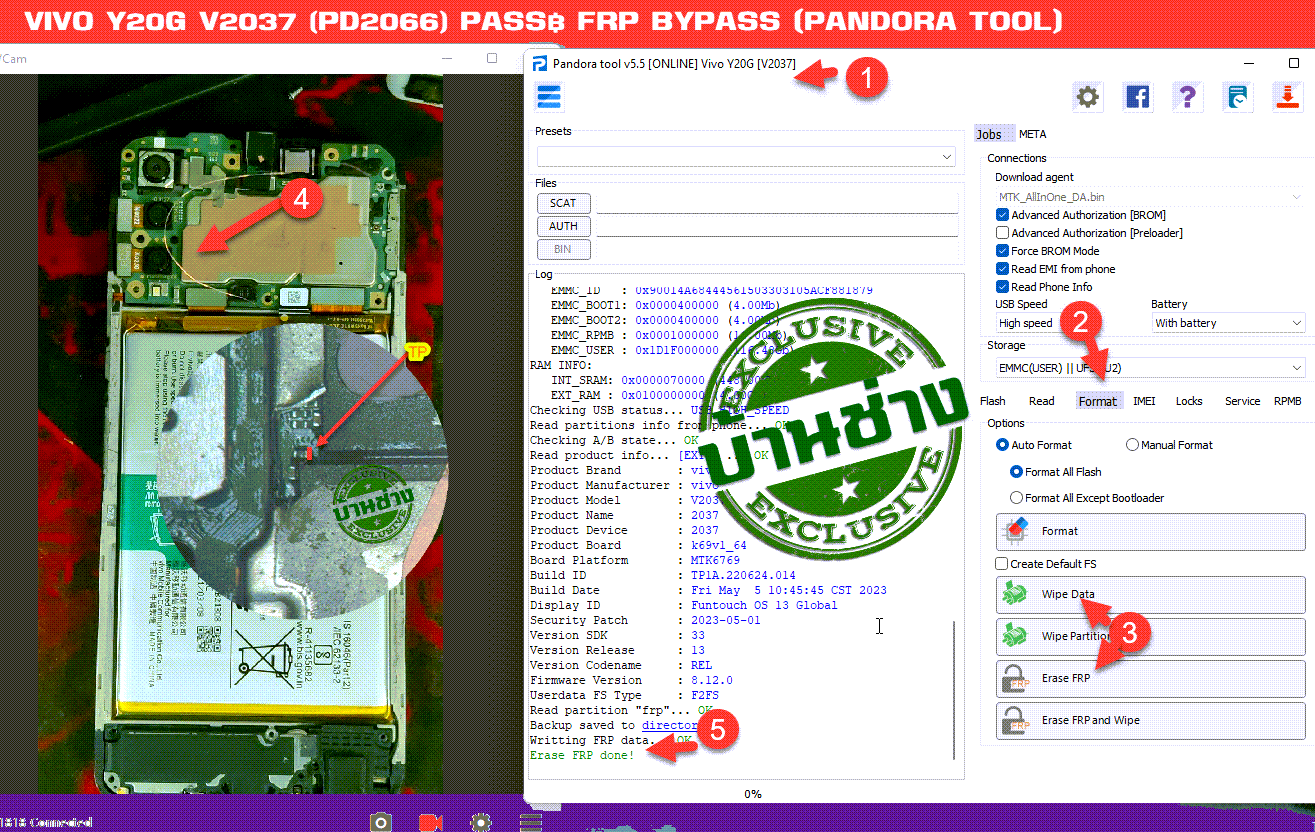The image size is (1315, 832).
Task: Toggle Read Phone Info checkbox
Action: tap(1003, 287)
